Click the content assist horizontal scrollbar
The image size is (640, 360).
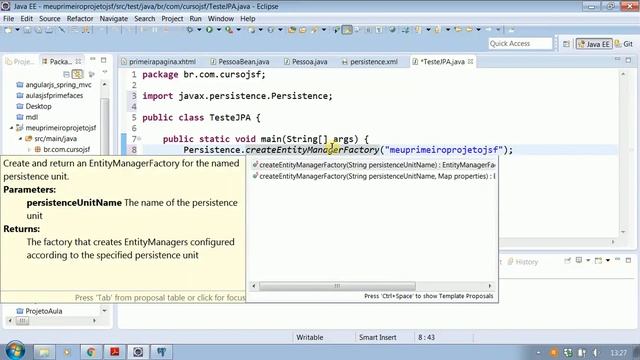[x=337, y=286]
